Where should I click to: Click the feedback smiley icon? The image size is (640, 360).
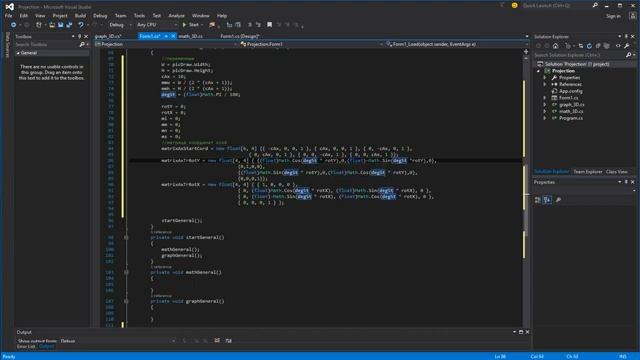click(x=514, y=6)
